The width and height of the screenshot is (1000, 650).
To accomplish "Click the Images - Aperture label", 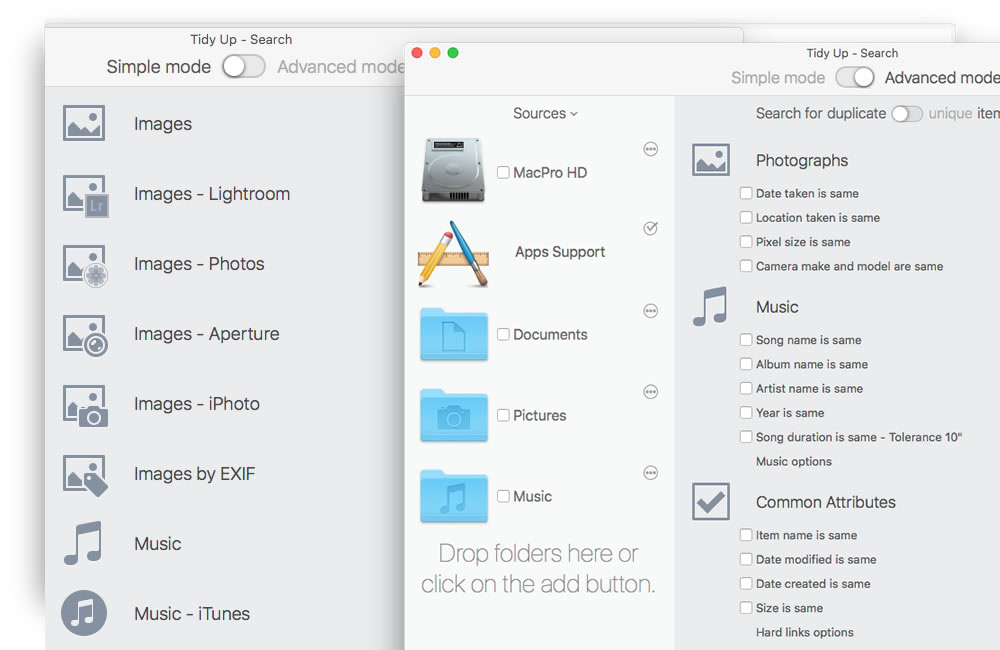I will [207, 334].
